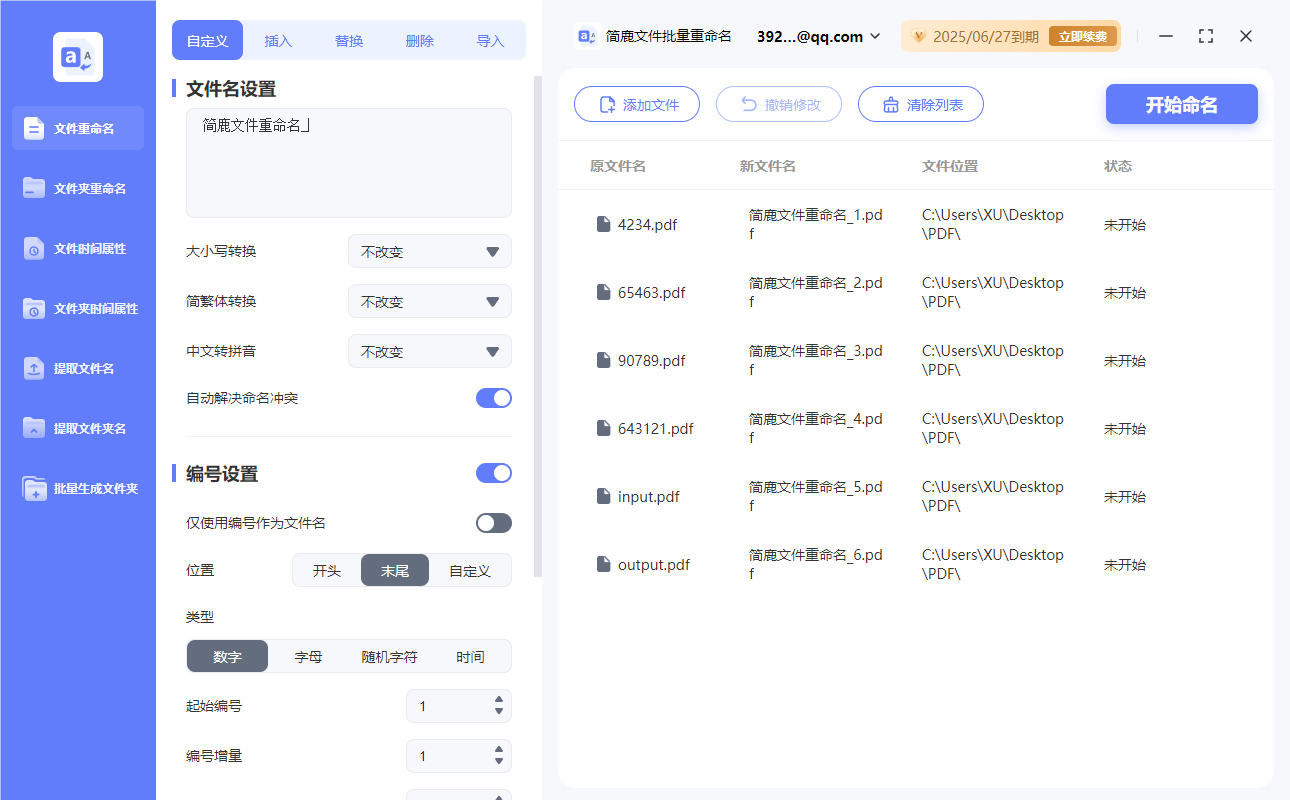Increase 起始编号 with the up stepper arrow
Image resolution: width=1290 pixels, height=800 pixels.
pos(497,700)
